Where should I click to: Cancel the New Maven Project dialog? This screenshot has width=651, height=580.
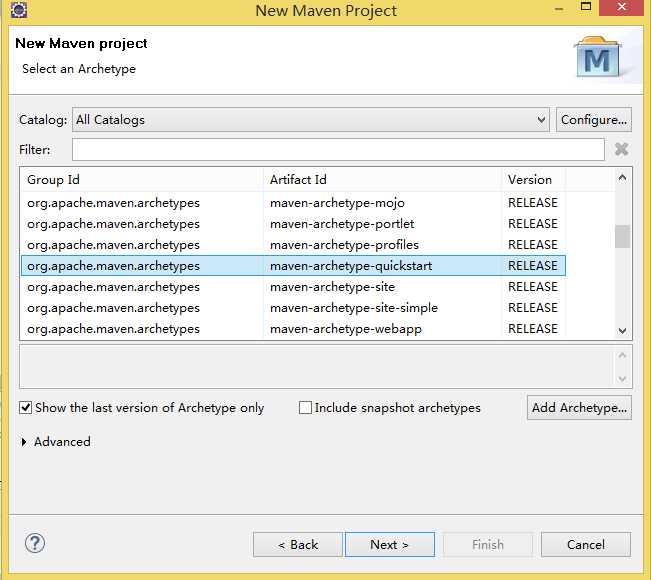pos(586,544)
